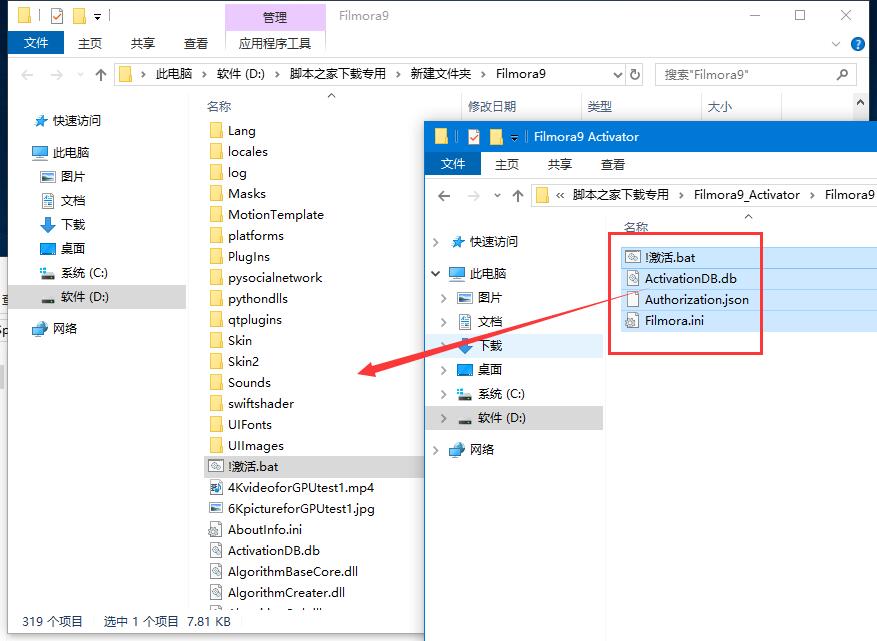Screen dimensions: 877x641
Task: Open the 应用程序工具 ribbon tab
Action: [x=275, y=43]
